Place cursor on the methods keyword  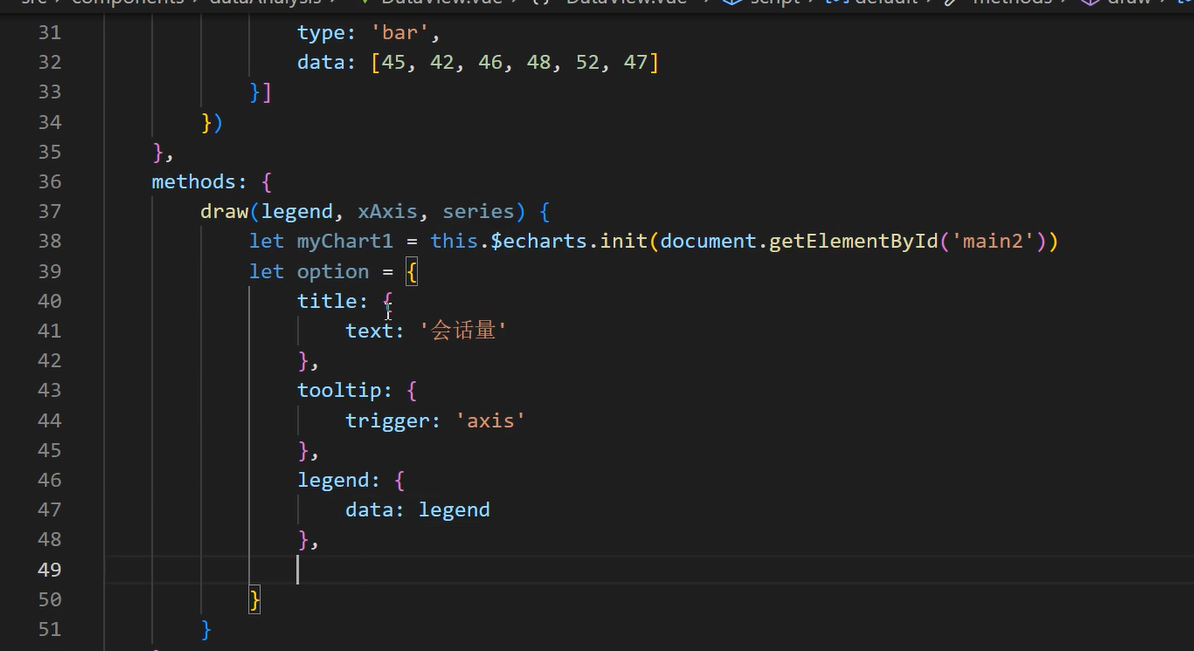pyautogui.click(x=193, y=182)
